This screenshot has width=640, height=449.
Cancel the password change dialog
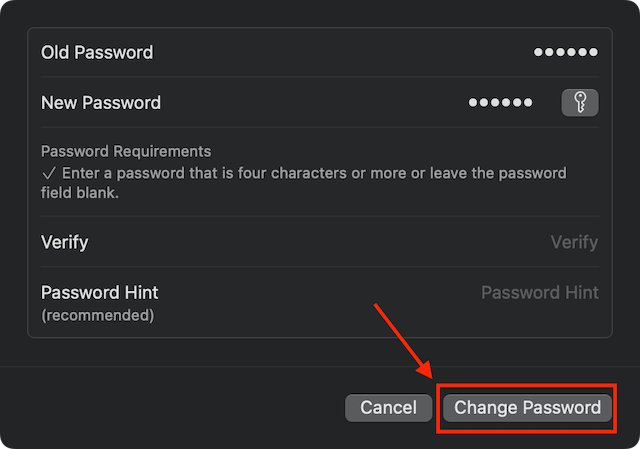pos(388,408)
